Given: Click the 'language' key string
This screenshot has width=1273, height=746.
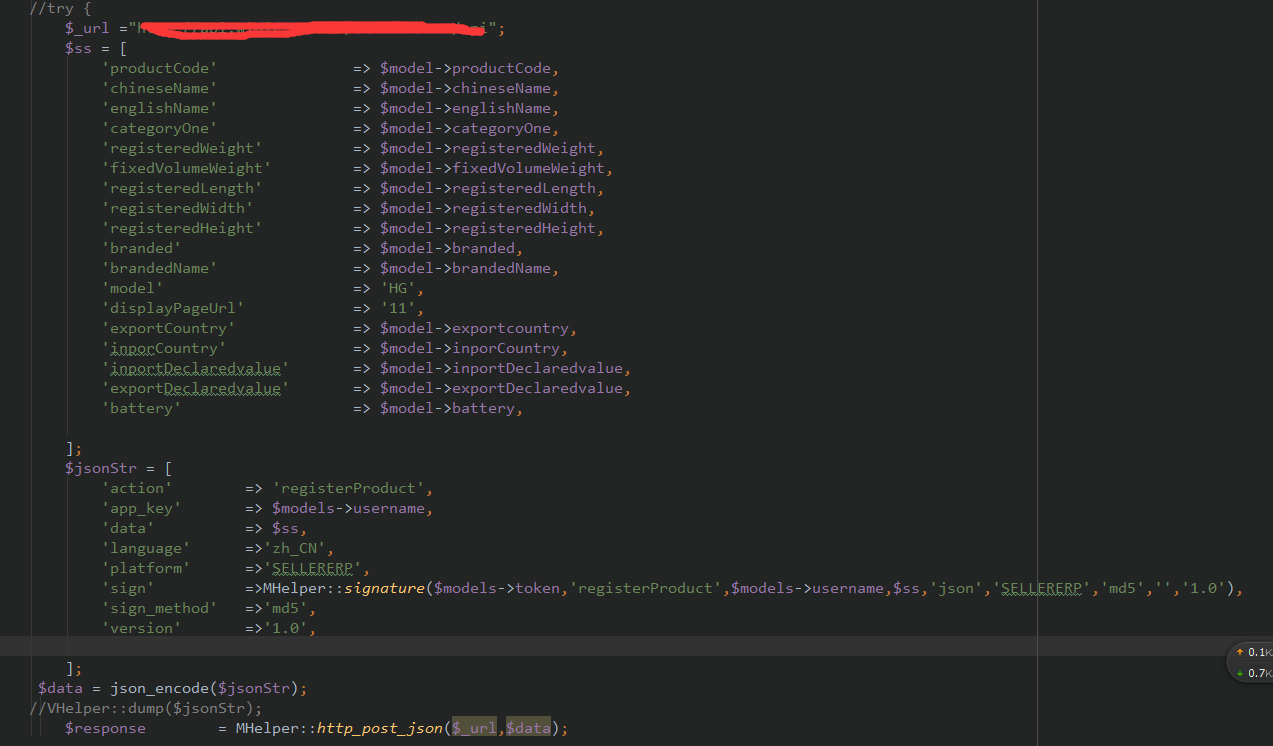Looking at the screenshot, I should [x=146, y=548].
